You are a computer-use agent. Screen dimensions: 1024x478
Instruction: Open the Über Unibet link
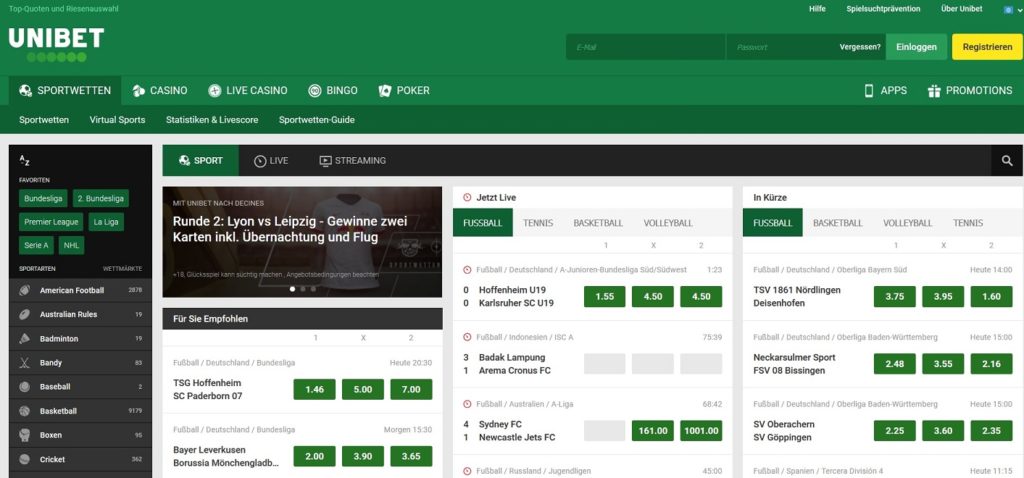coord(961,9)
